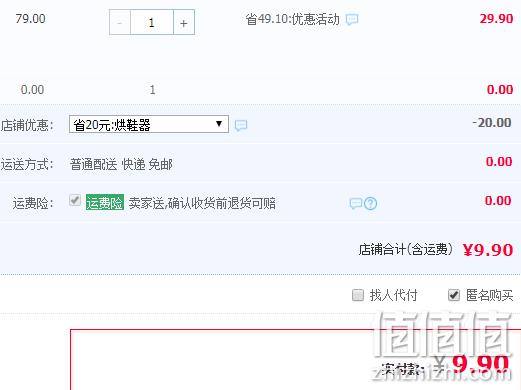Click the 找人代付 label text
Screen dimensions: 521x390
pyautogui.click(x=393, y=295)
